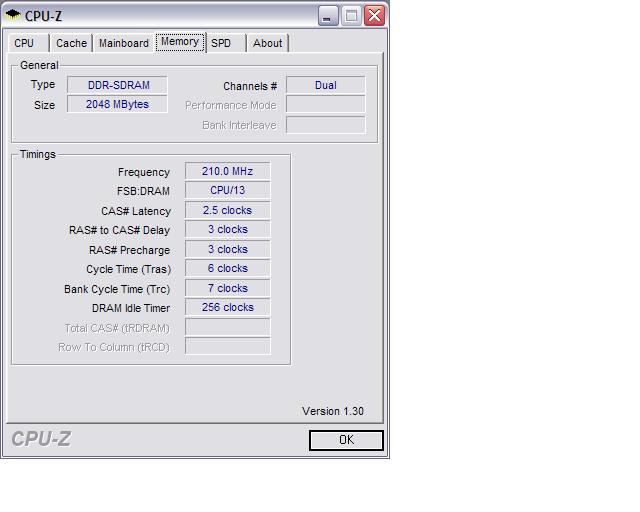Close the CPU-Z window
Screen dimensions: 640x512
tap(374, 16)
